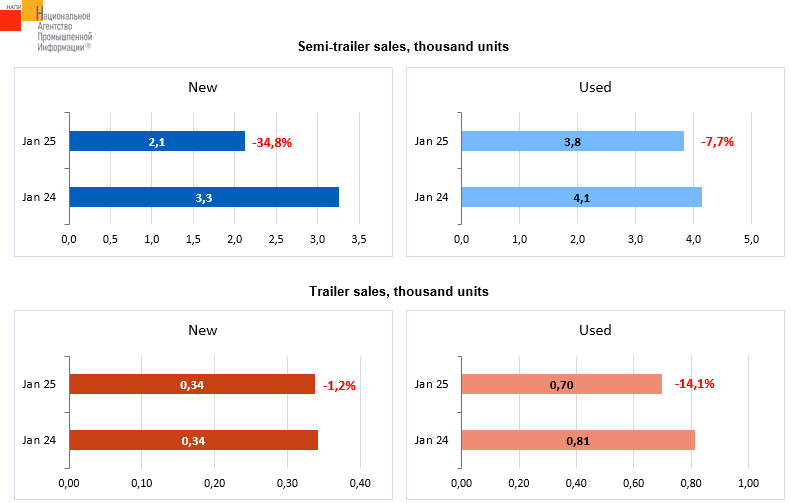
Task: Click the red -1,2% change label
Action: point(338,385)
